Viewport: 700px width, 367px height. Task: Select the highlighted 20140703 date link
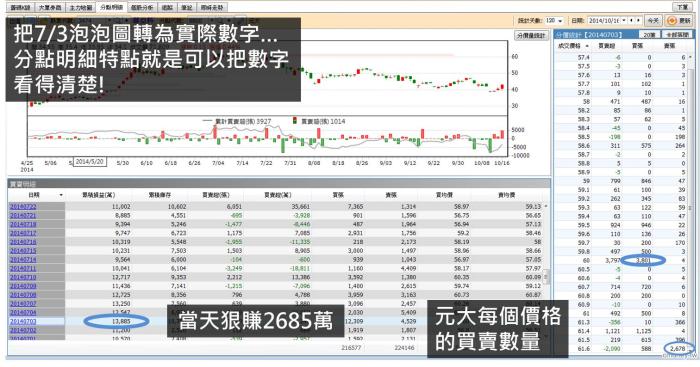[23, 321]
